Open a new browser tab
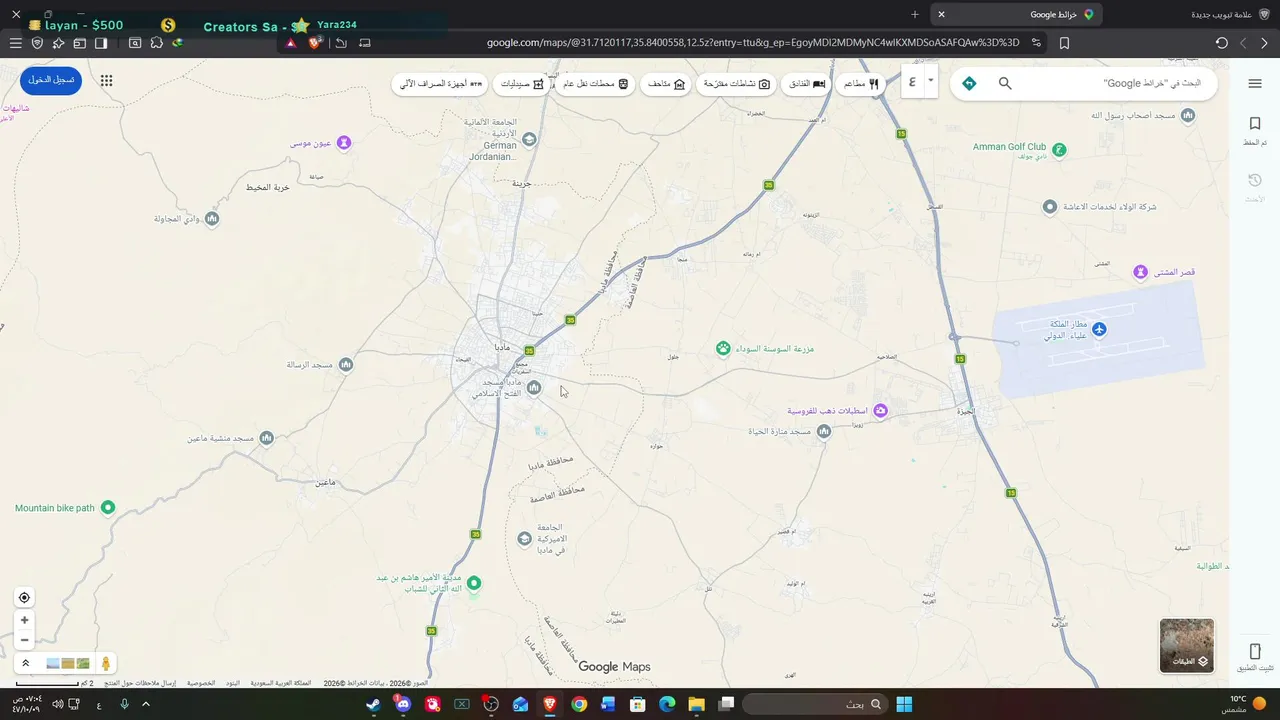The image size is (1280, 720). [x=914, y=14]
